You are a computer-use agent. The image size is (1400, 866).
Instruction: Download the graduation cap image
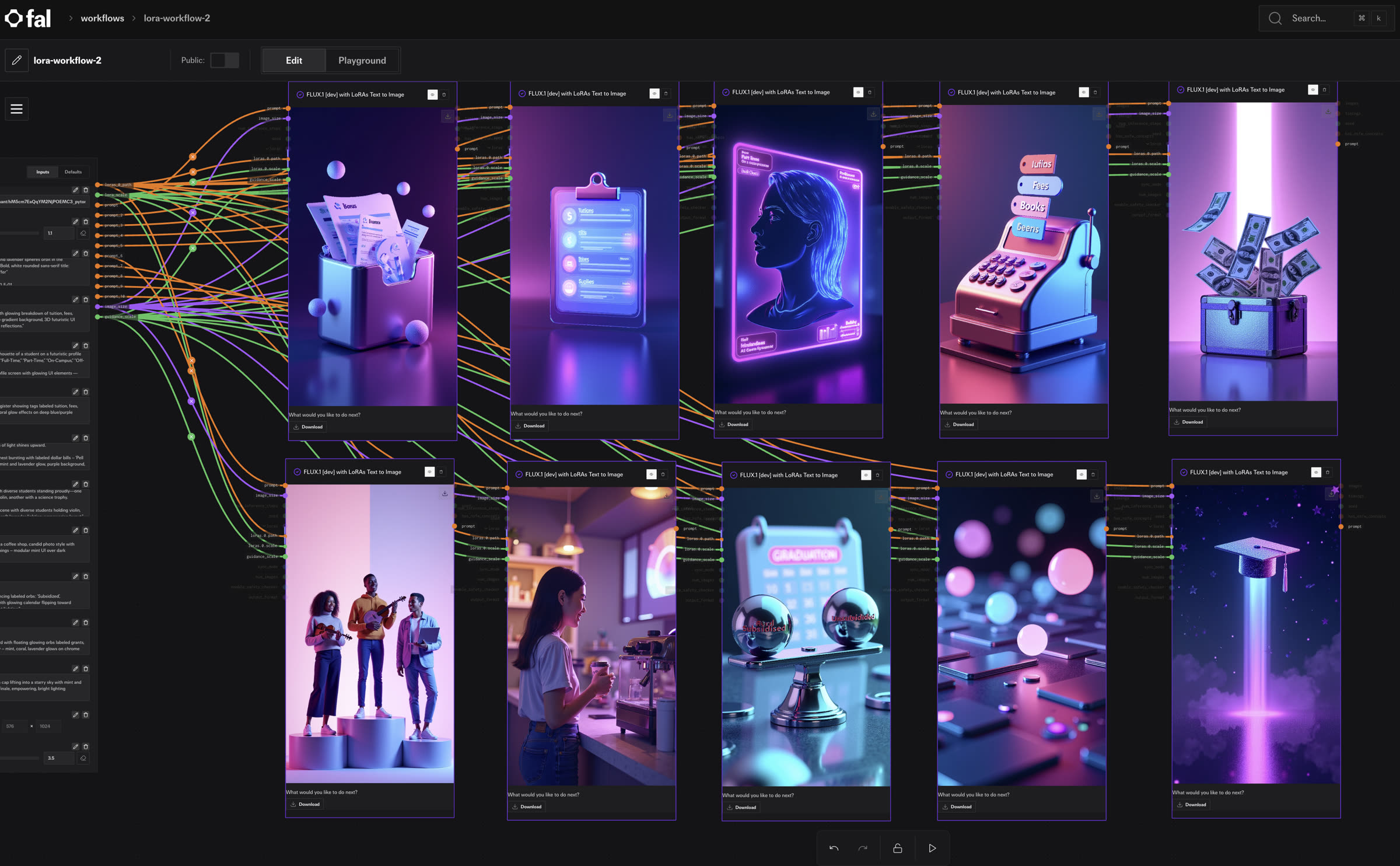click(1191, 804)
